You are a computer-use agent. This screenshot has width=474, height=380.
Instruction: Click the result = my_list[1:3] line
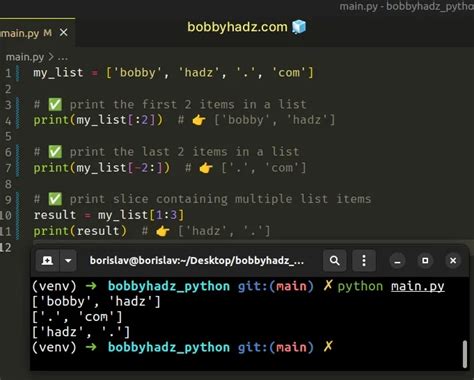(x=109, y=215)
